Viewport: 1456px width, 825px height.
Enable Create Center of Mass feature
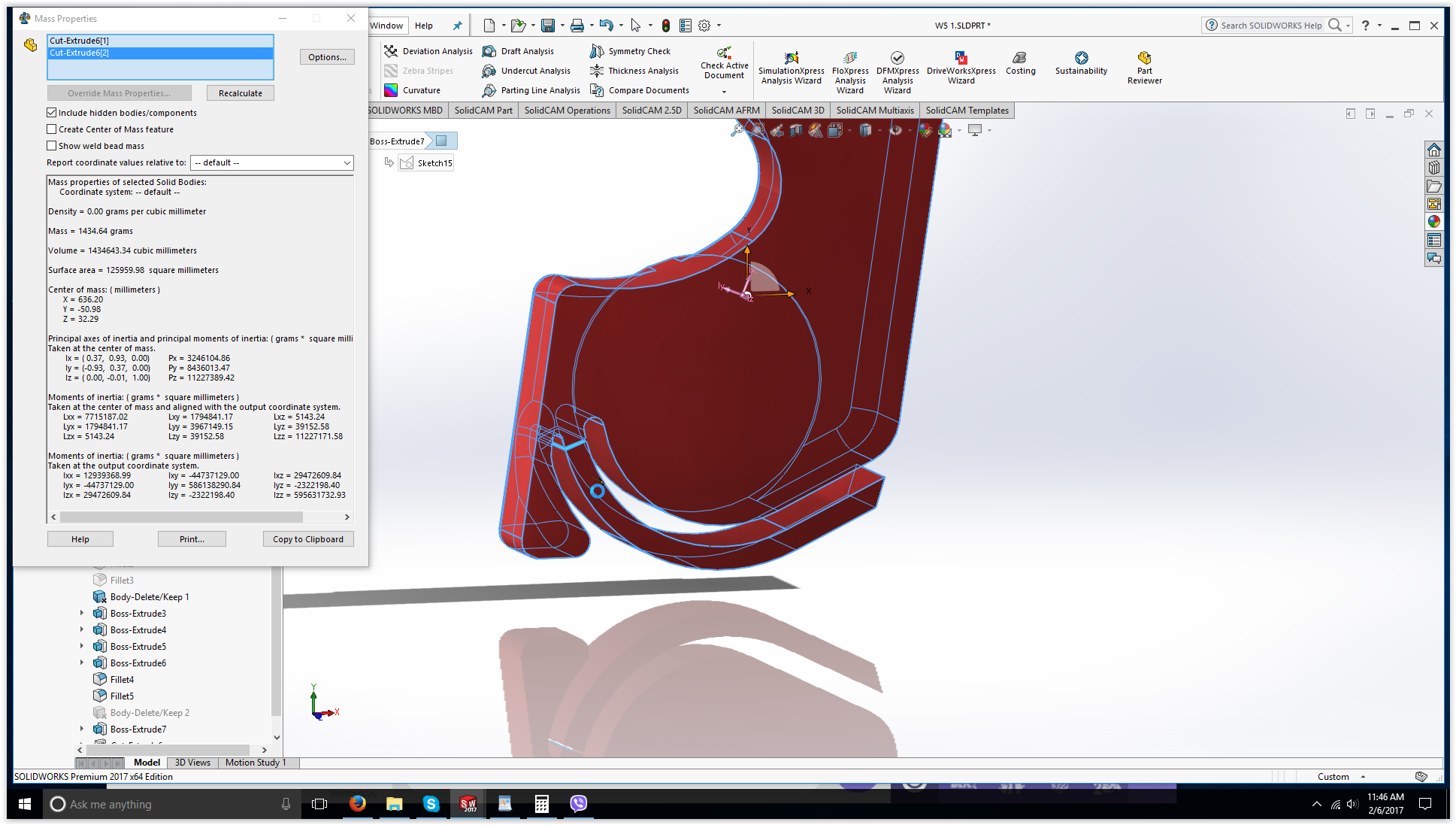(x=52, y=129)
